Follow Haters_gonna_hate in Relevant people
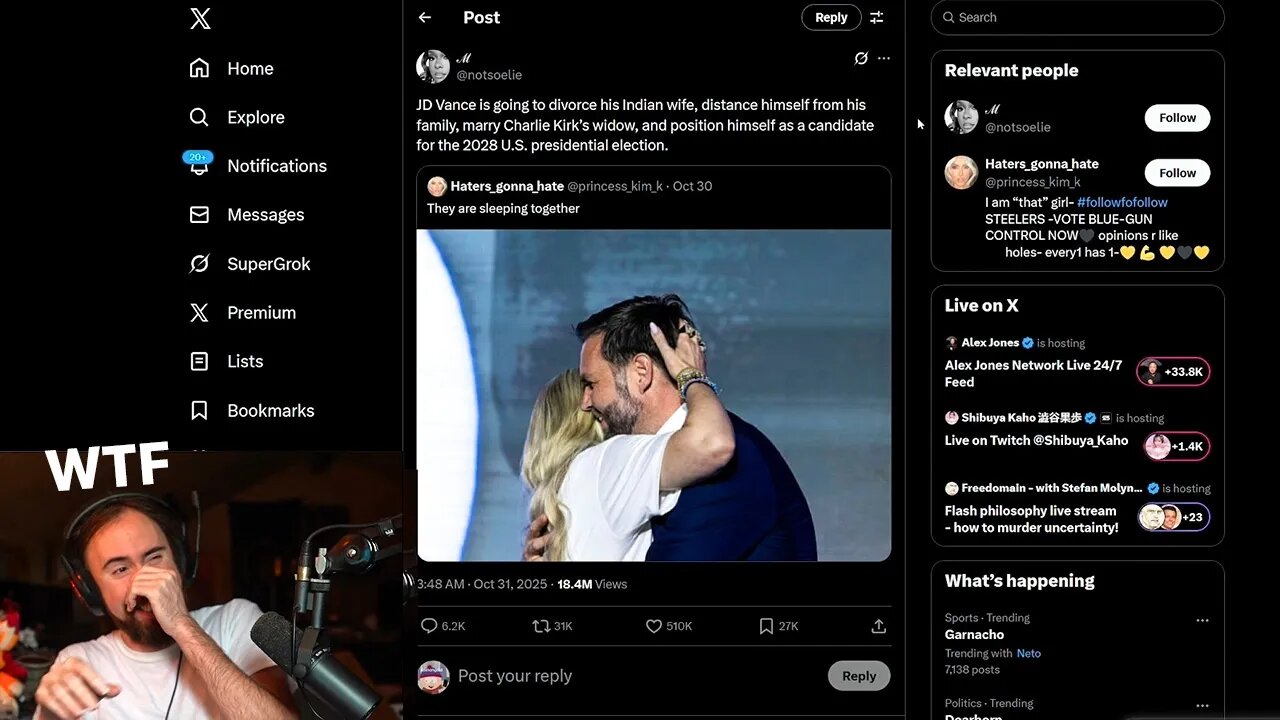This screenshot has width=1280, height=720. [1177, 173]
